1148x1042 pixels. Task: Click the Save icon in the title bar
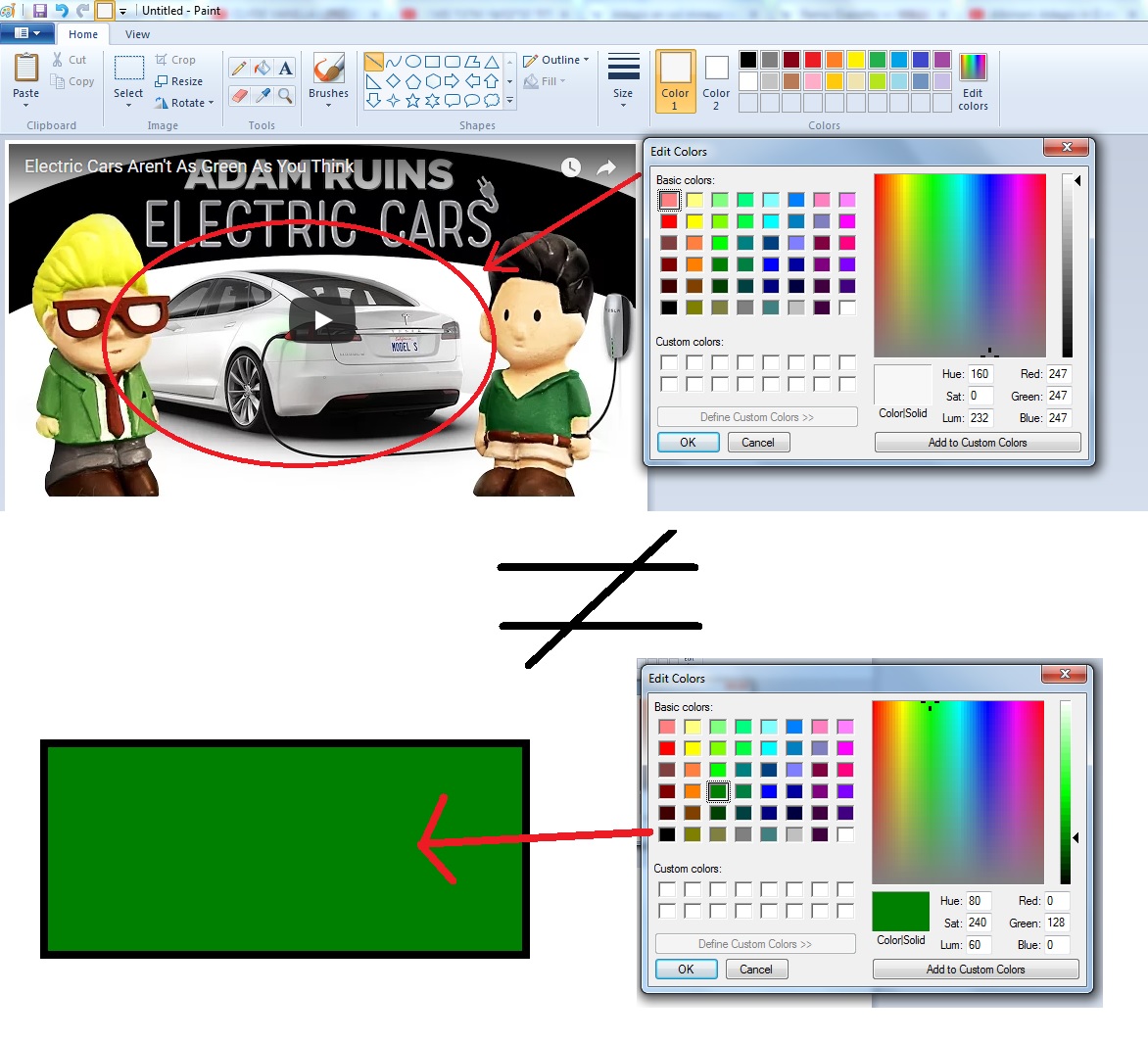(x=40, y=11)
